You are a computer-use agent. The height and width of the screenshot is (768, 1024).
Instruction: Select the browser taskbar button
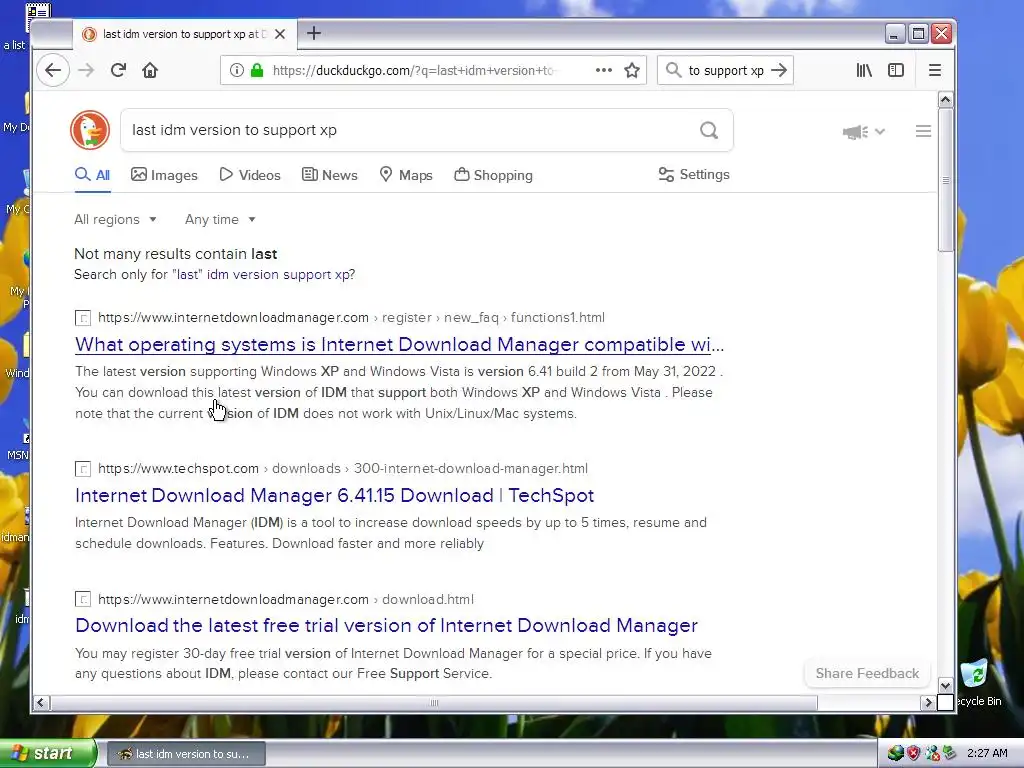(x=186, y=754)
